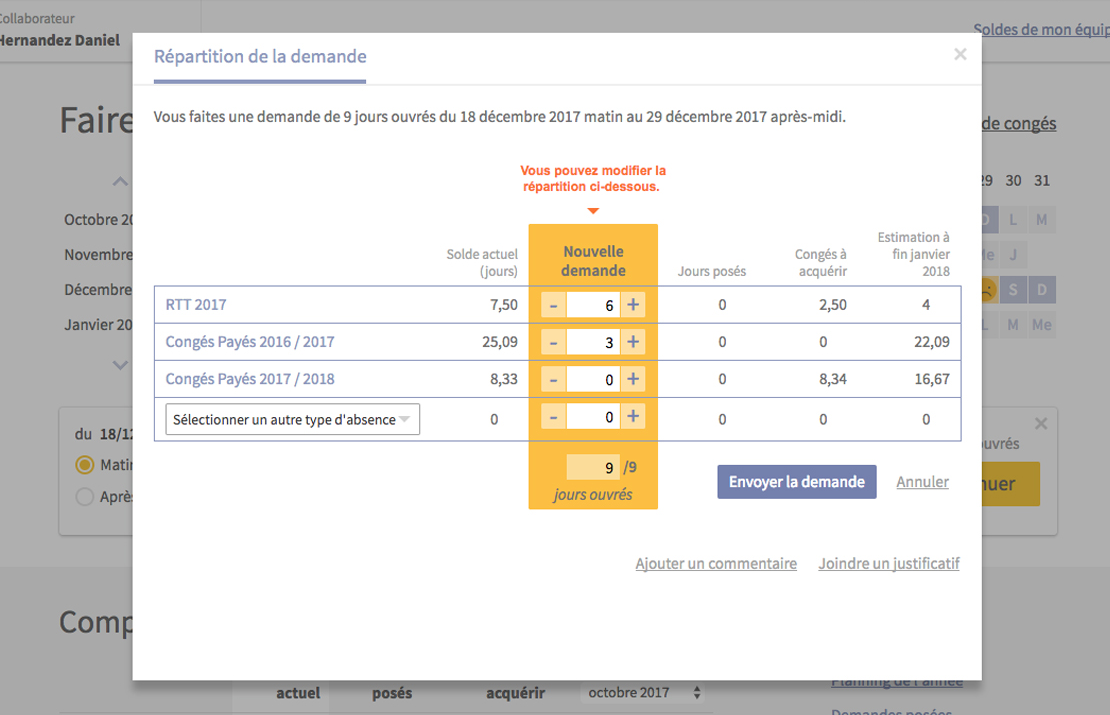Screen dimensions: 1110x715
Task: Click the Nouvelle demande column header
Action: [x=593, y=261]
